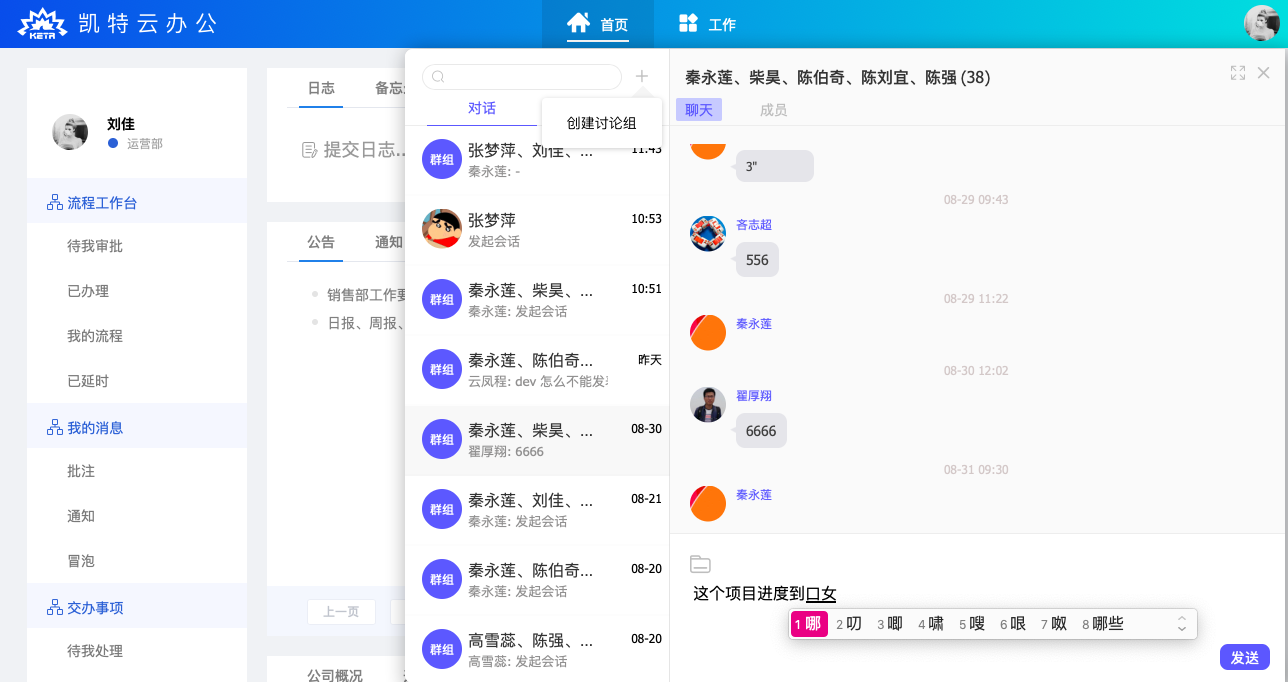Open the 聊天 tab in the chat window
Screen dimensions: 1288x682
point(699,110)
